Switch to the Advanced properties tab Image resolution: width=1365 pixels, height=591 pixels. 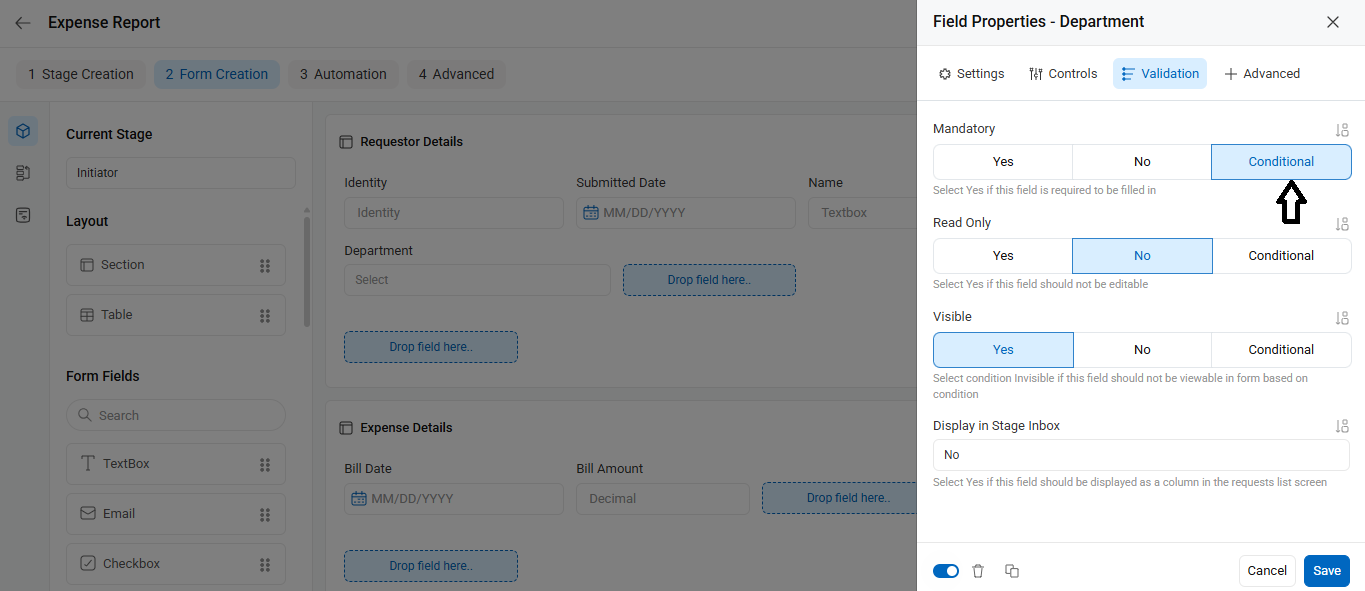tap(1262, 74)
